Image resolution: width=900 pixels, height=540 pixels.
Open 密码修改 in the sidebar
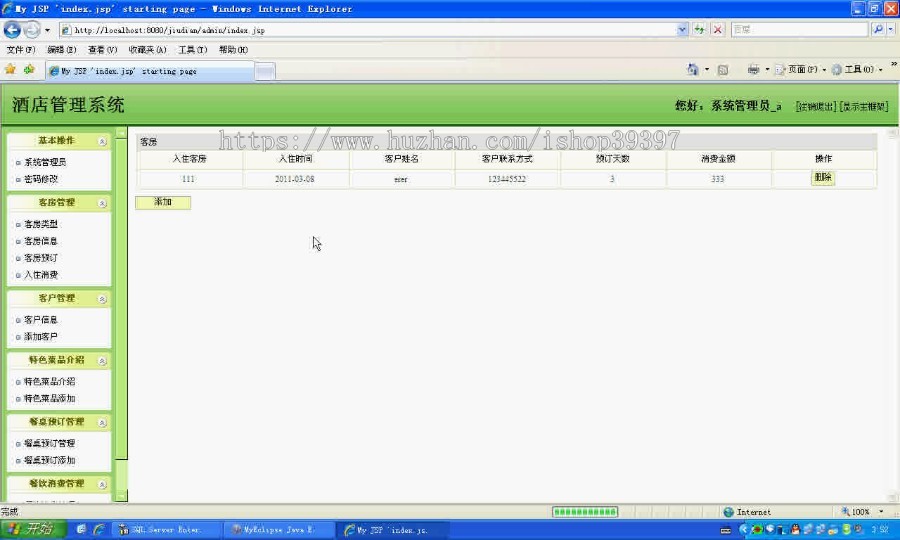tap(41, 179)
